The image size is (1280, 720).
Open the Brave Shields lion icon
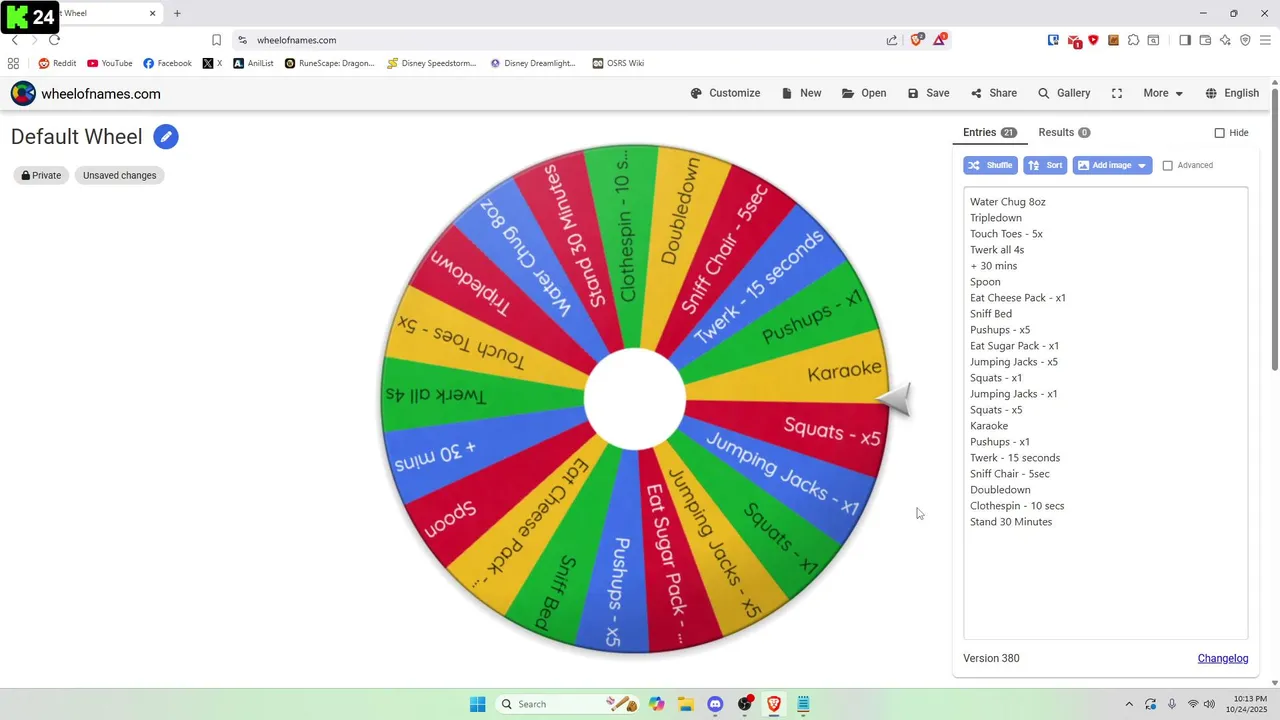916,40
